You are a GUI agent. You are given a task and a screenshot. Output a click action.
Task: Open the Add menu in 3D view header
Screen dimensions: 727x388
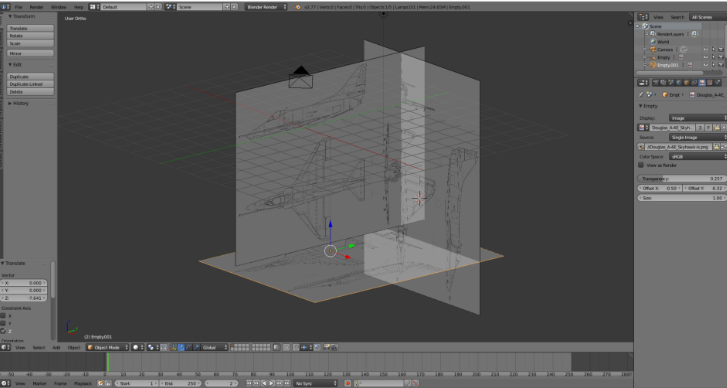[x=56, y=347]
